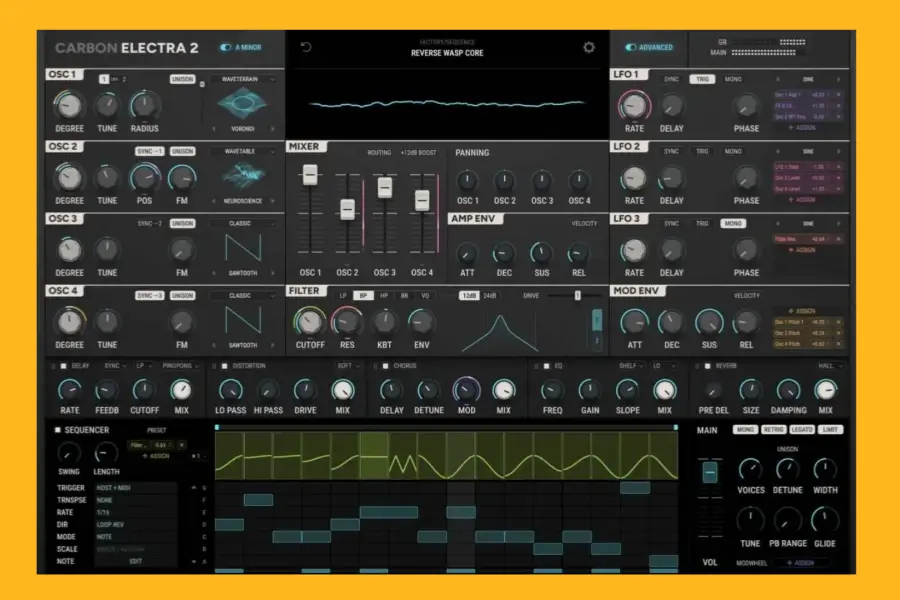Toggle LFO 1 TRIG button
Screen dimensions: 900x600
[x=702, y=79]
